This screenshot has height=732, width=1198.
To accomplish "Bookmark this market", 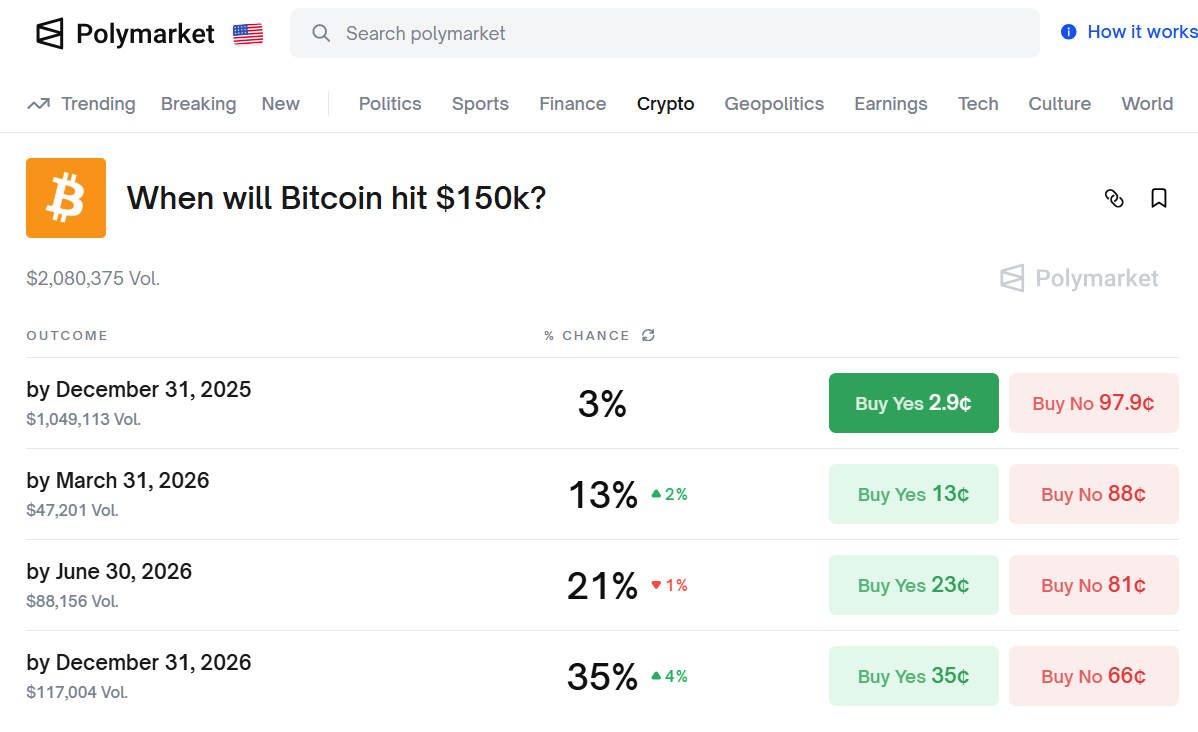I will click(1158, 198).
